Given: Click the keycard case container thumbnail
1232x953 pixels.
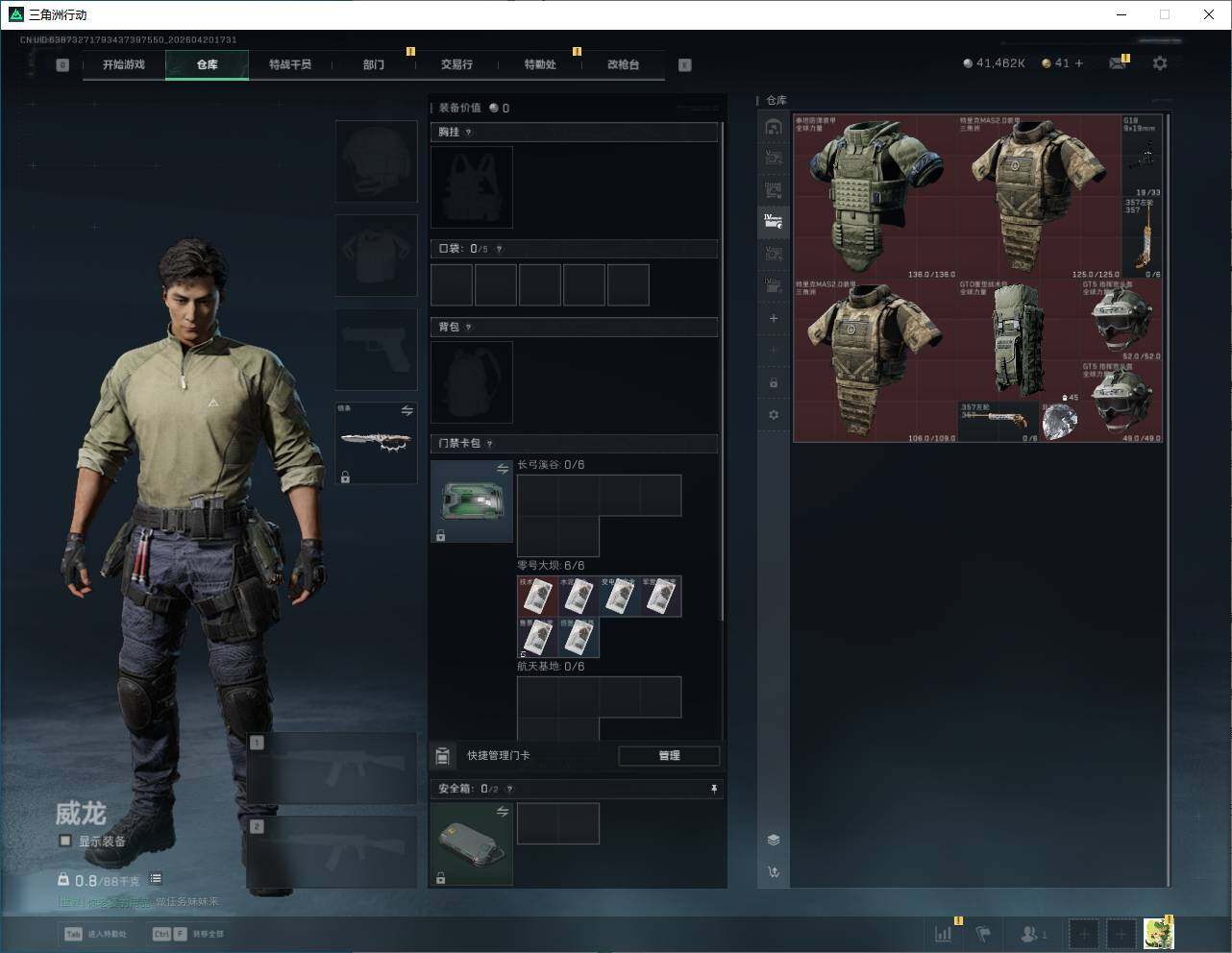Looking at the screenshot, I should 472,501.
